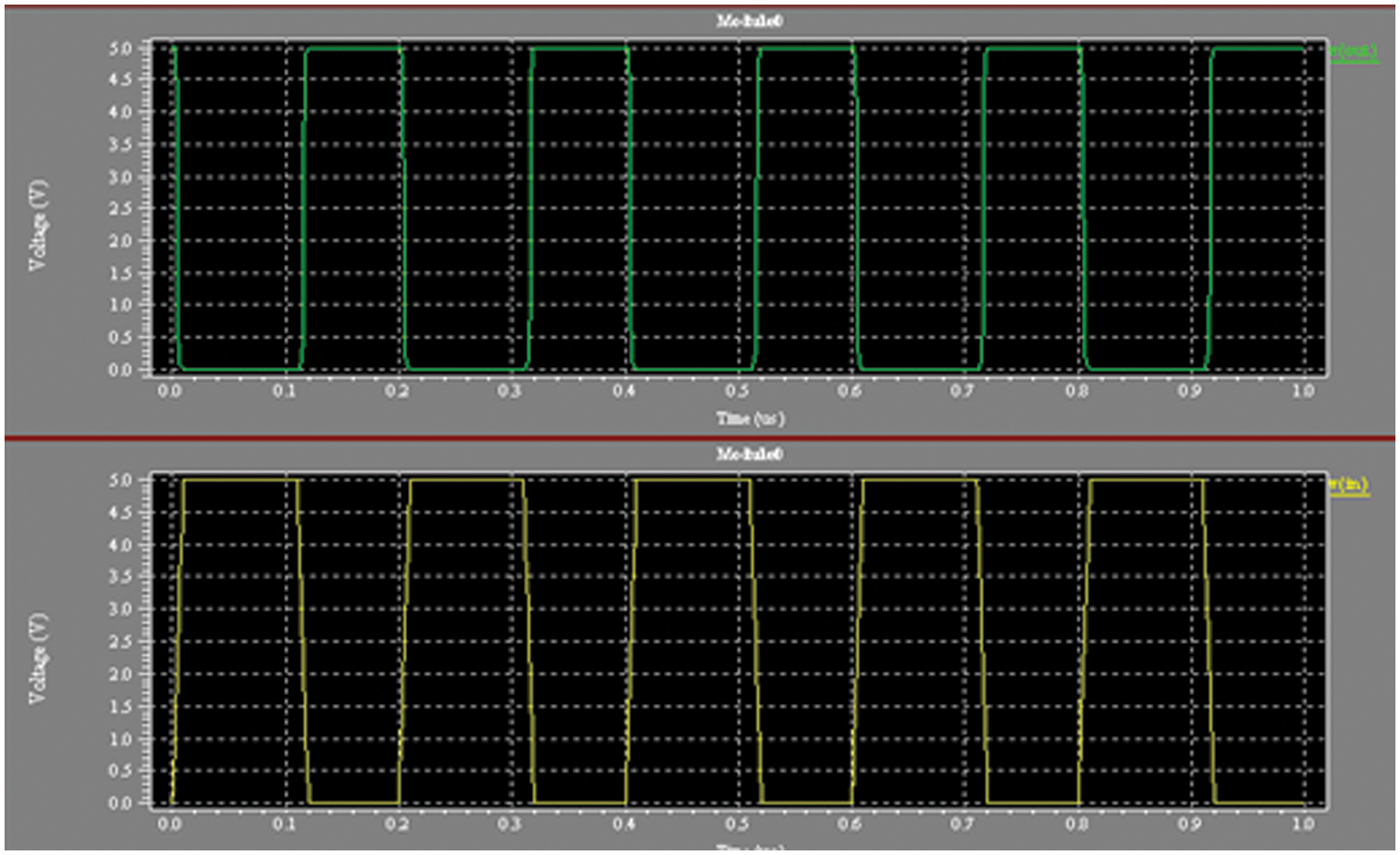
Task: Click the 1.5 voltage tick on bottom plot
Action: (120, 706)
